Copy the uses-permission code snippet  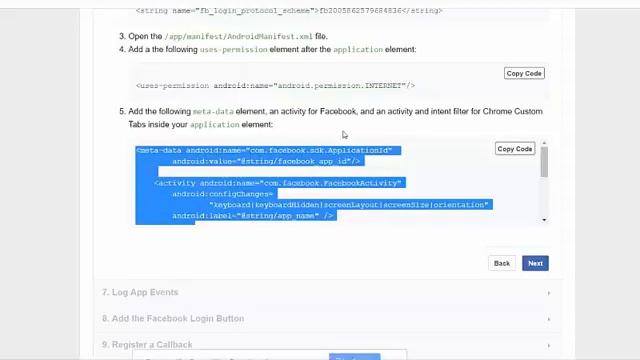click(524, 73)
